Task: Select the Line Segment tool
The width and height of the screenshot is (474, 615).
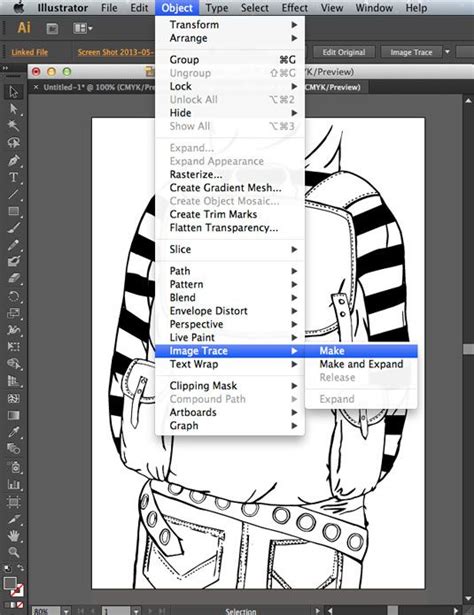Action: click(x=13, y=194)
